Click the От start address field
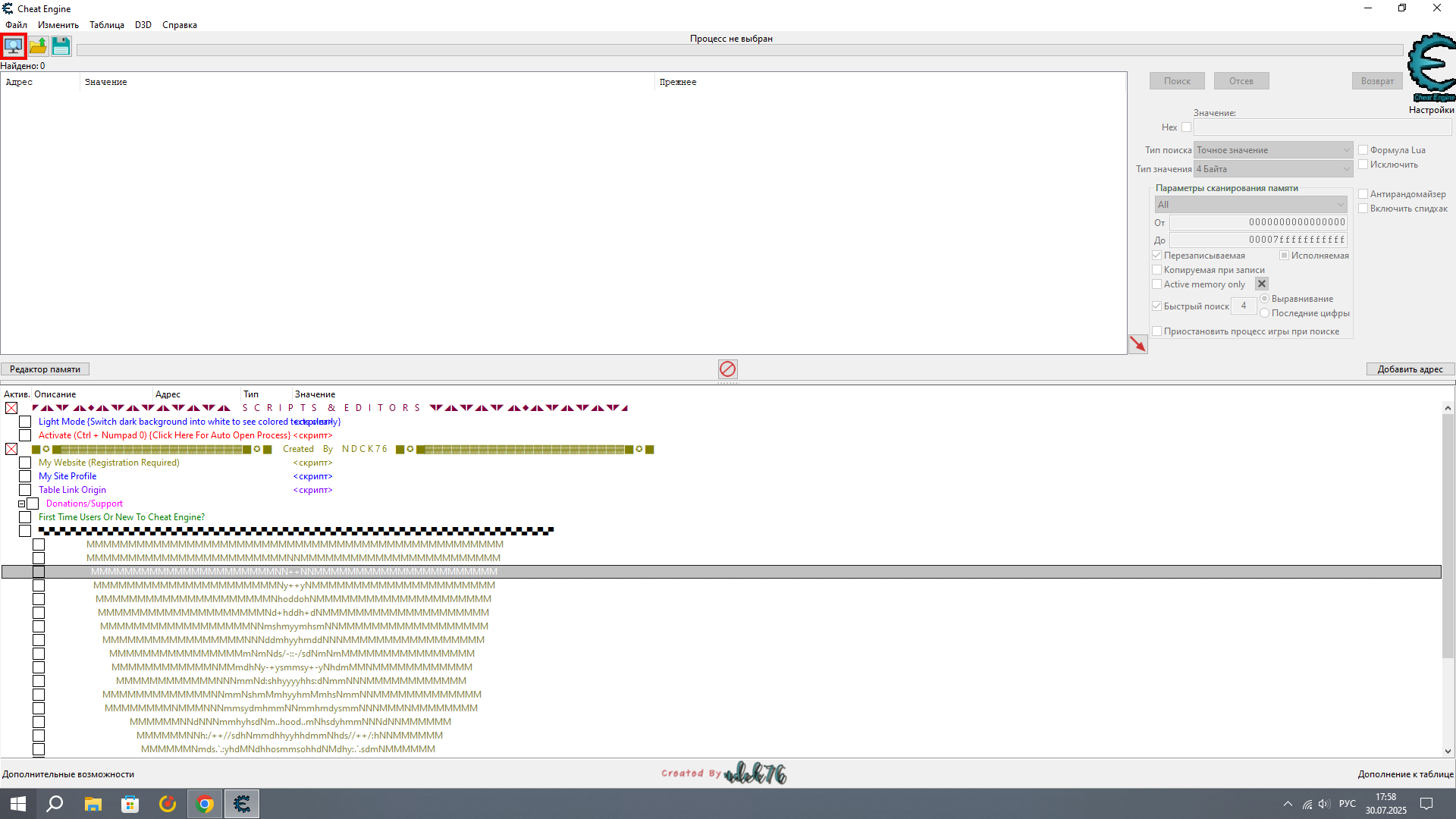 [1258, 222]
